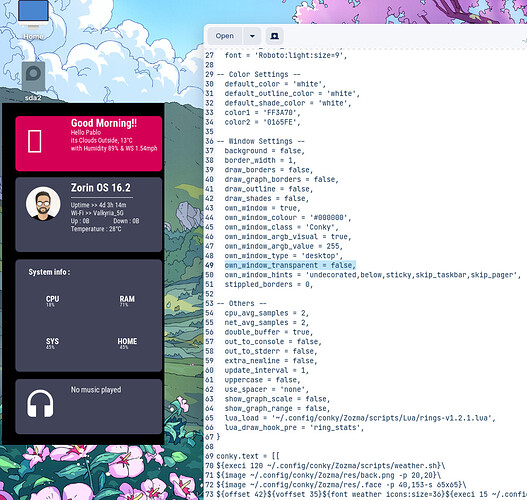Click show_graph_scale = false line

point(277,399)
